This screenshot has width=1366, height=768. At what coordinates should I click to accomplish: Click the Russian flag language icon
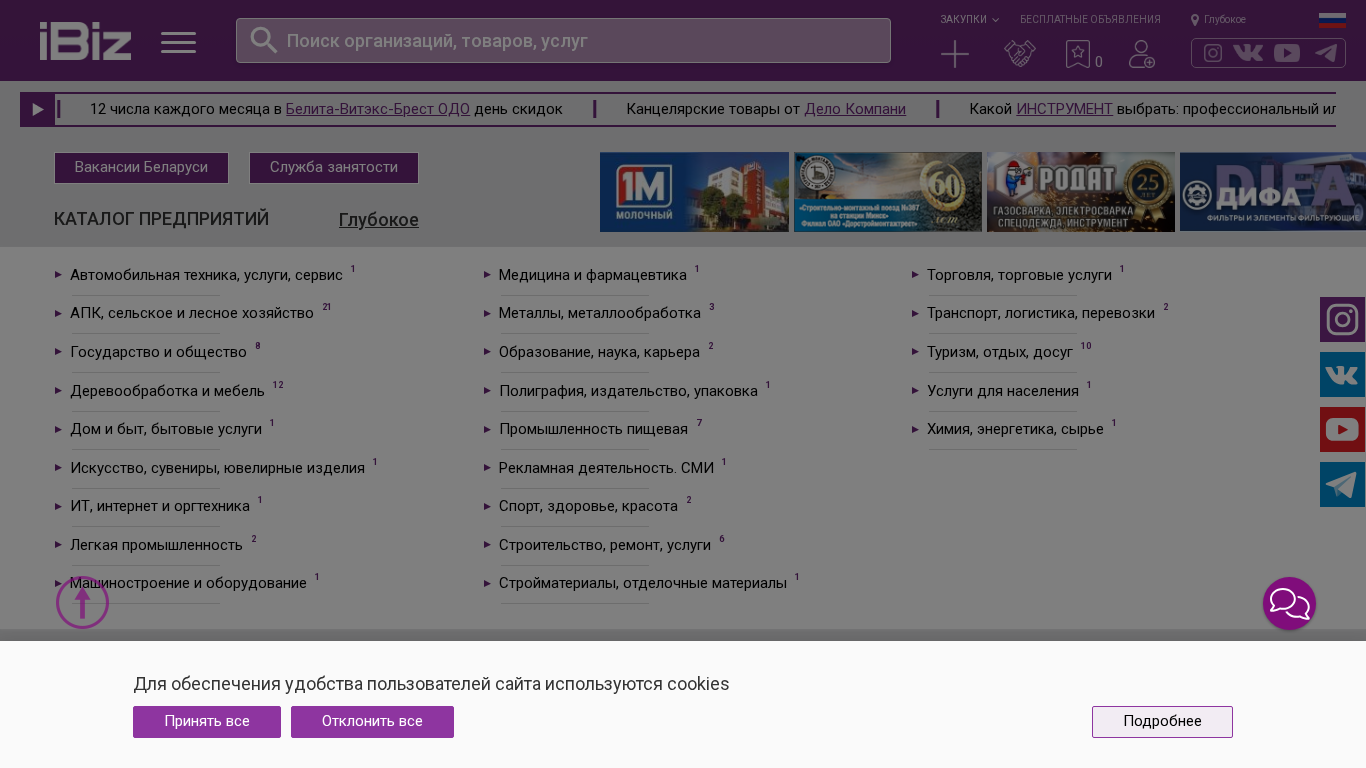pyautogui.click(x=1332, y=20)
